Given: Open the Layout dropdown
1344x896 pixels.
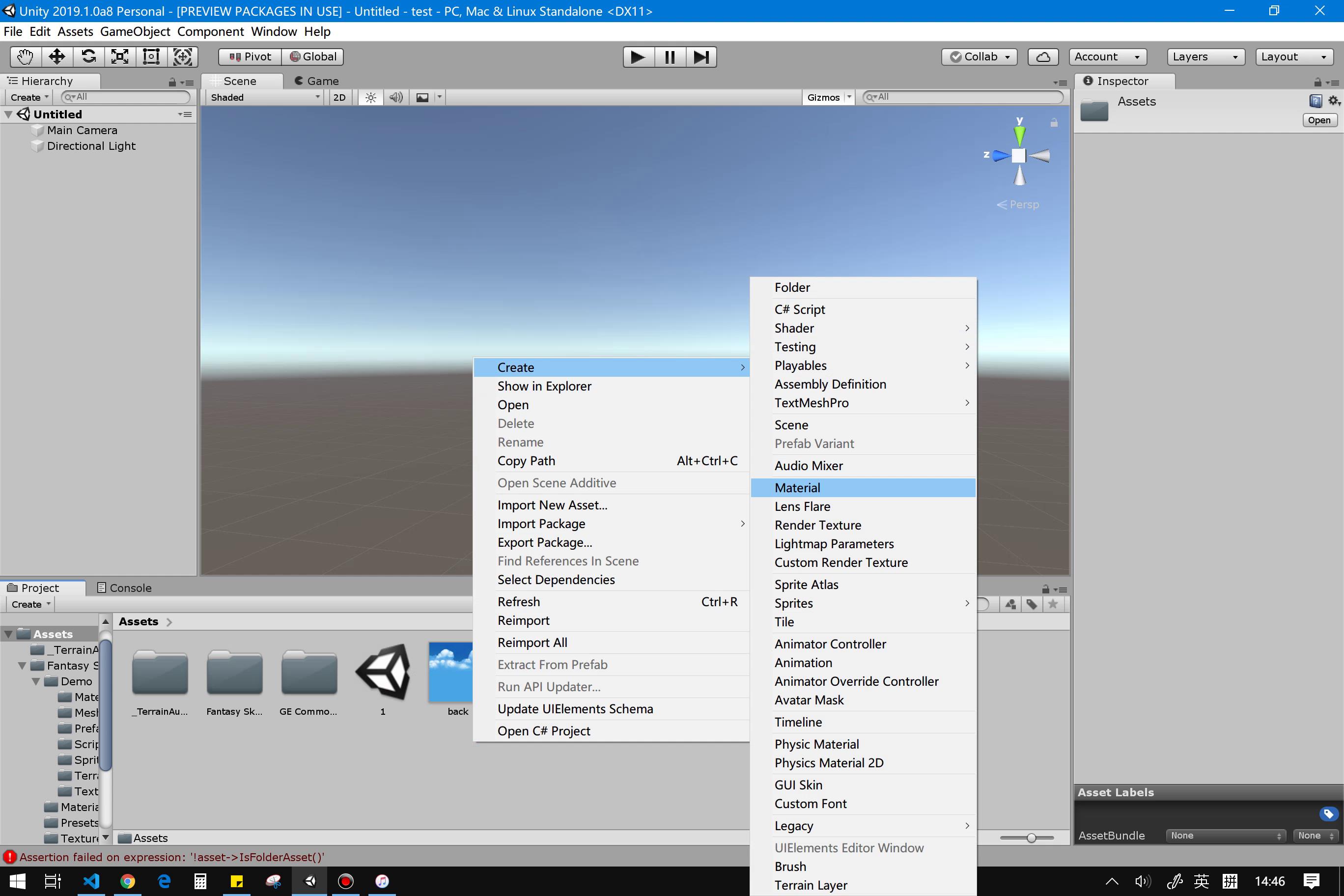Looking at the screenshot, I should [x=1294, y=56].
